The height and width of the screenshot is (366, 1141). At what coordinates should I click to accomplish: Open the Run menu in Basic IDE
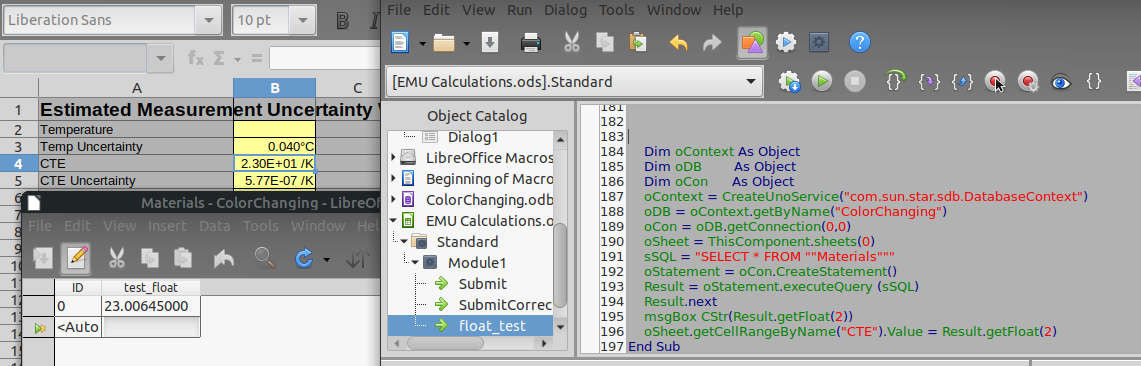(520, 10)
